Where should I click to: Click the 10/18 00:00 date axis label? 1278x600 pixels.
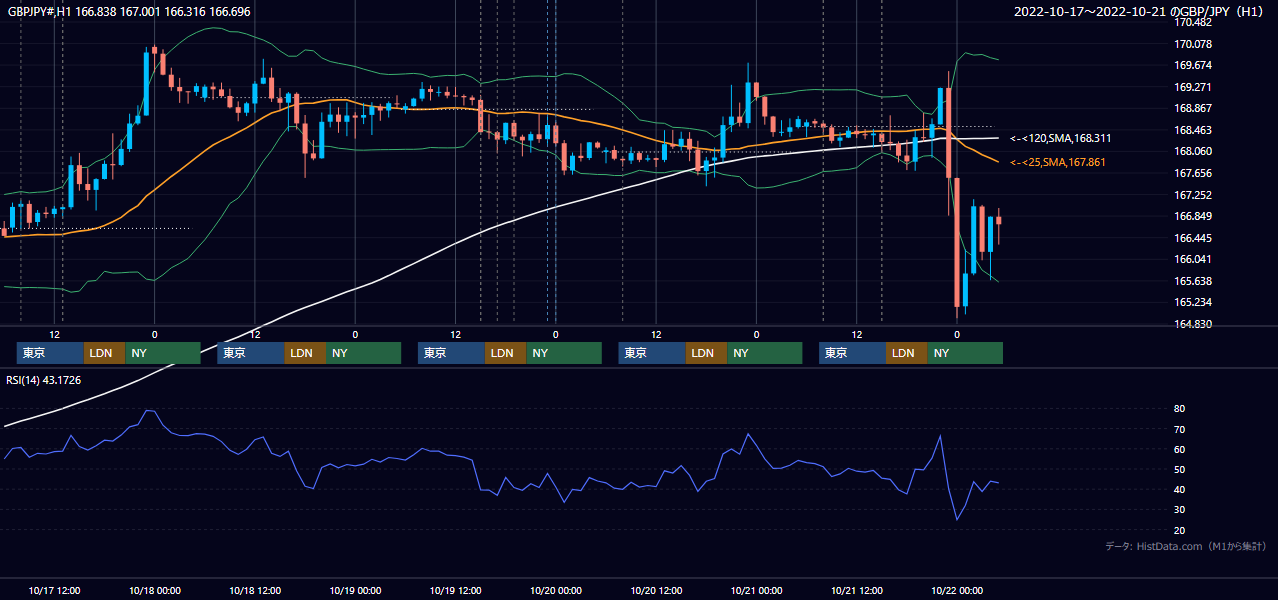[x=154, y=590]
